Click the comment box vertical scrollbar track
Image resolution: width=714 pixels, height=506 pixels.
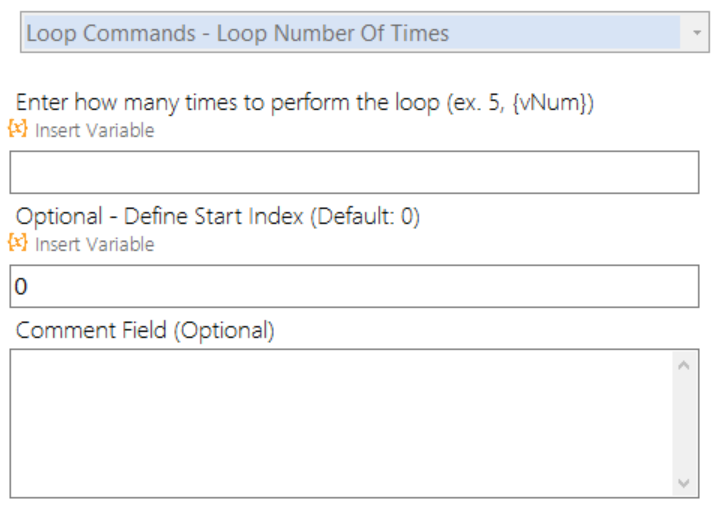click(x=684, y=422)
